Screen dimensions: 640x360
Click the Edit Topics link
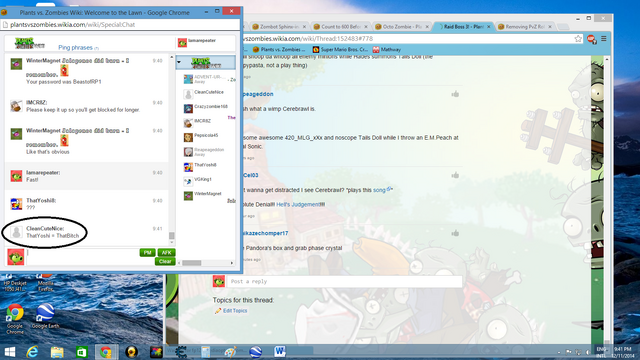coord(235,311)
